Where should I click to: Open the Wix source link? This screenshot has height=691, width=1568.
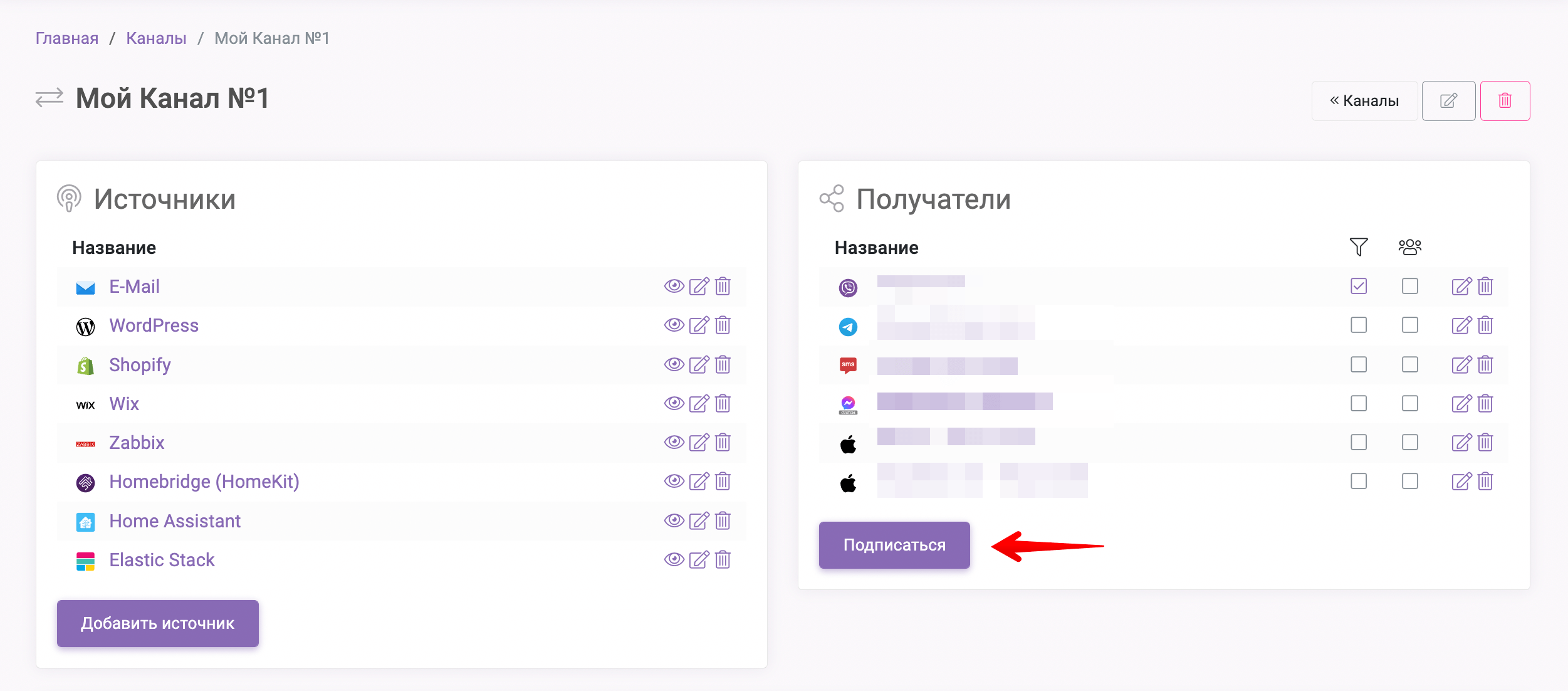click(124, 404)
